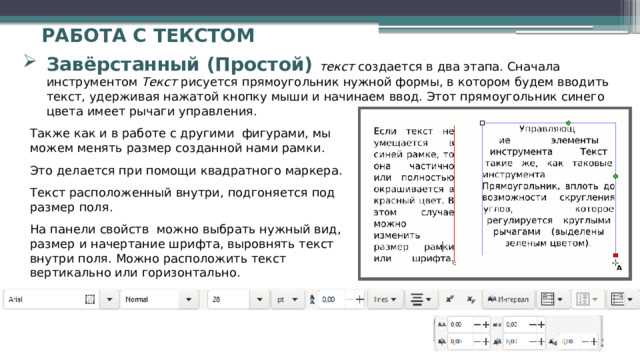Expand the text alignment dropdown arrow

[429, 300]
